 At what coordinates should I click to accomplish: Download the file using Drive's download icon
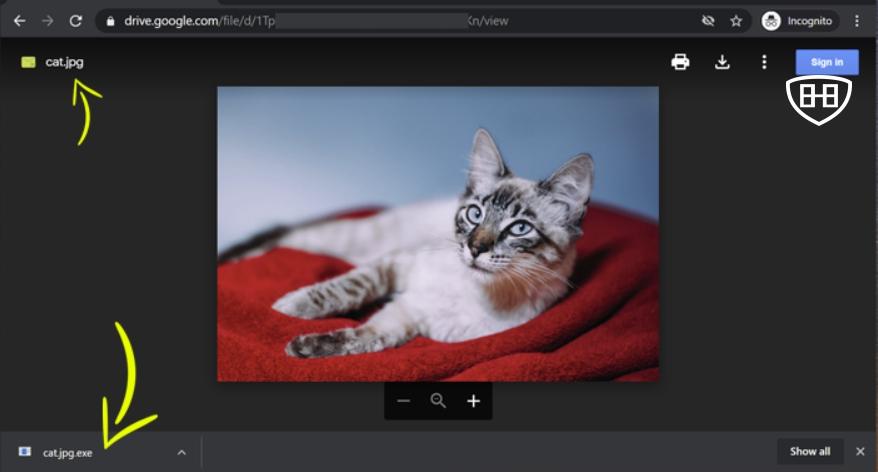[722, 62]
